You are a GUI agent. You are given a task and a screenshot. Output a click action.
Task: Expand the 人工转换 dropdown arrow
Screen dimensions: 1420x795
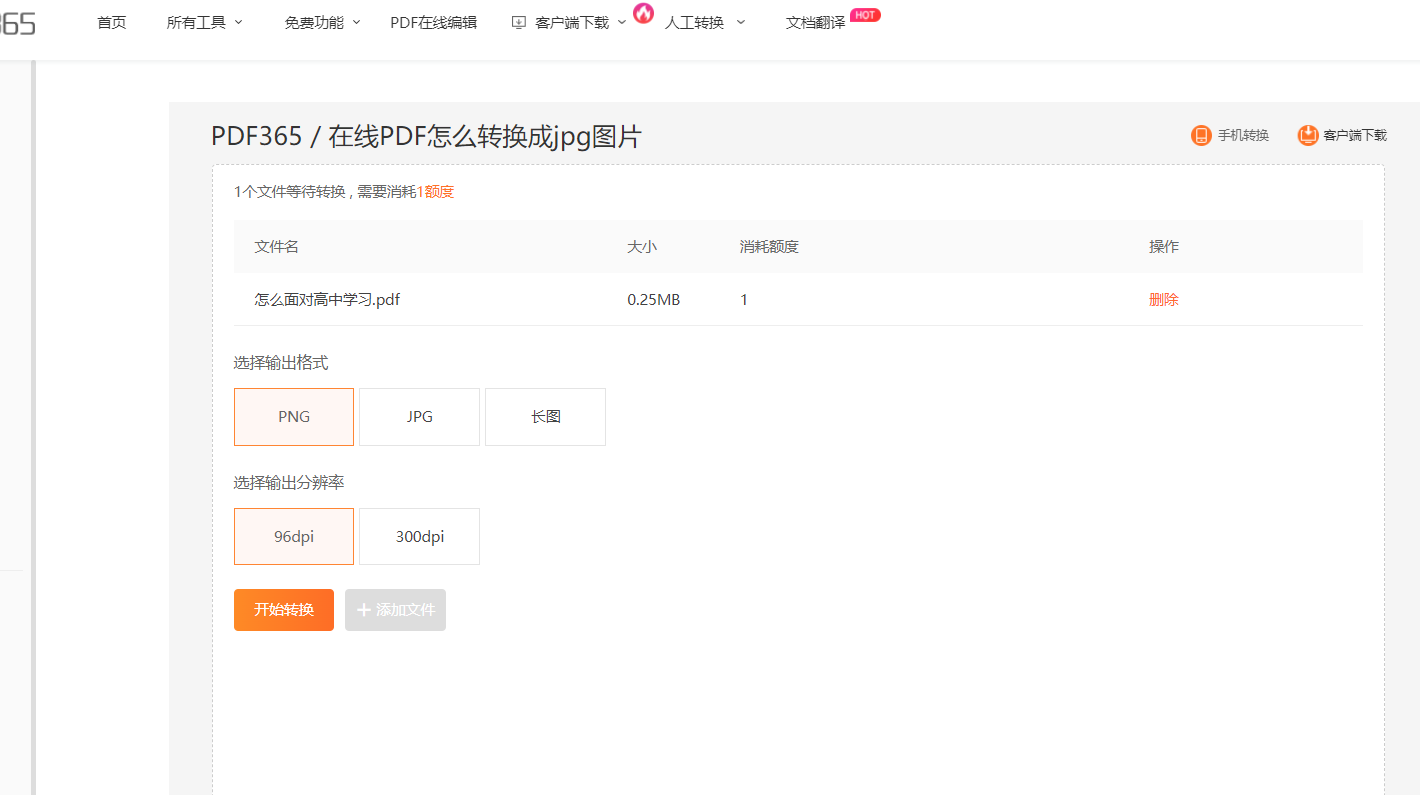[x=741, y=22]
